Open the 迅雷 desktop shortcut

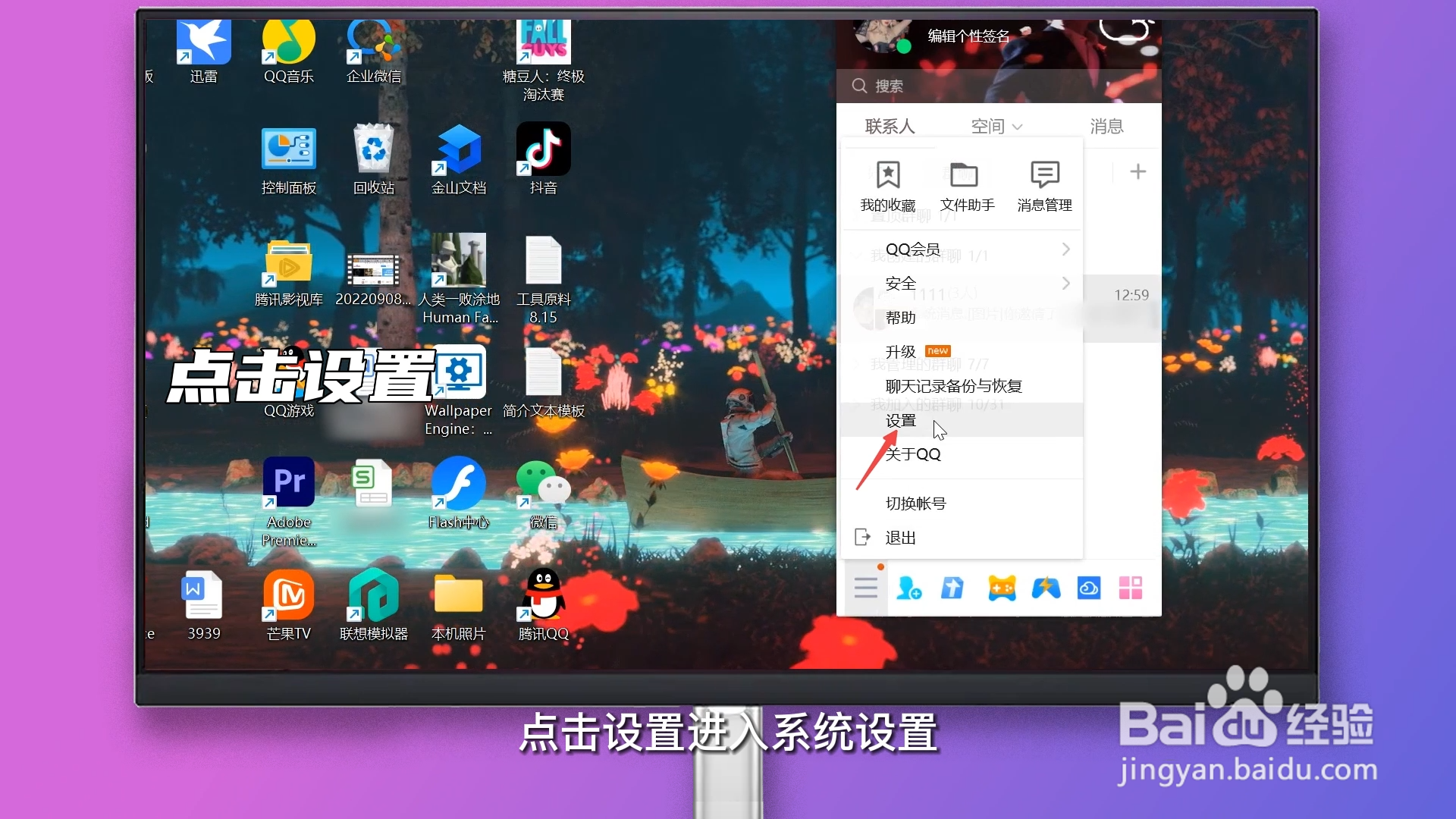tap(204, 52)
